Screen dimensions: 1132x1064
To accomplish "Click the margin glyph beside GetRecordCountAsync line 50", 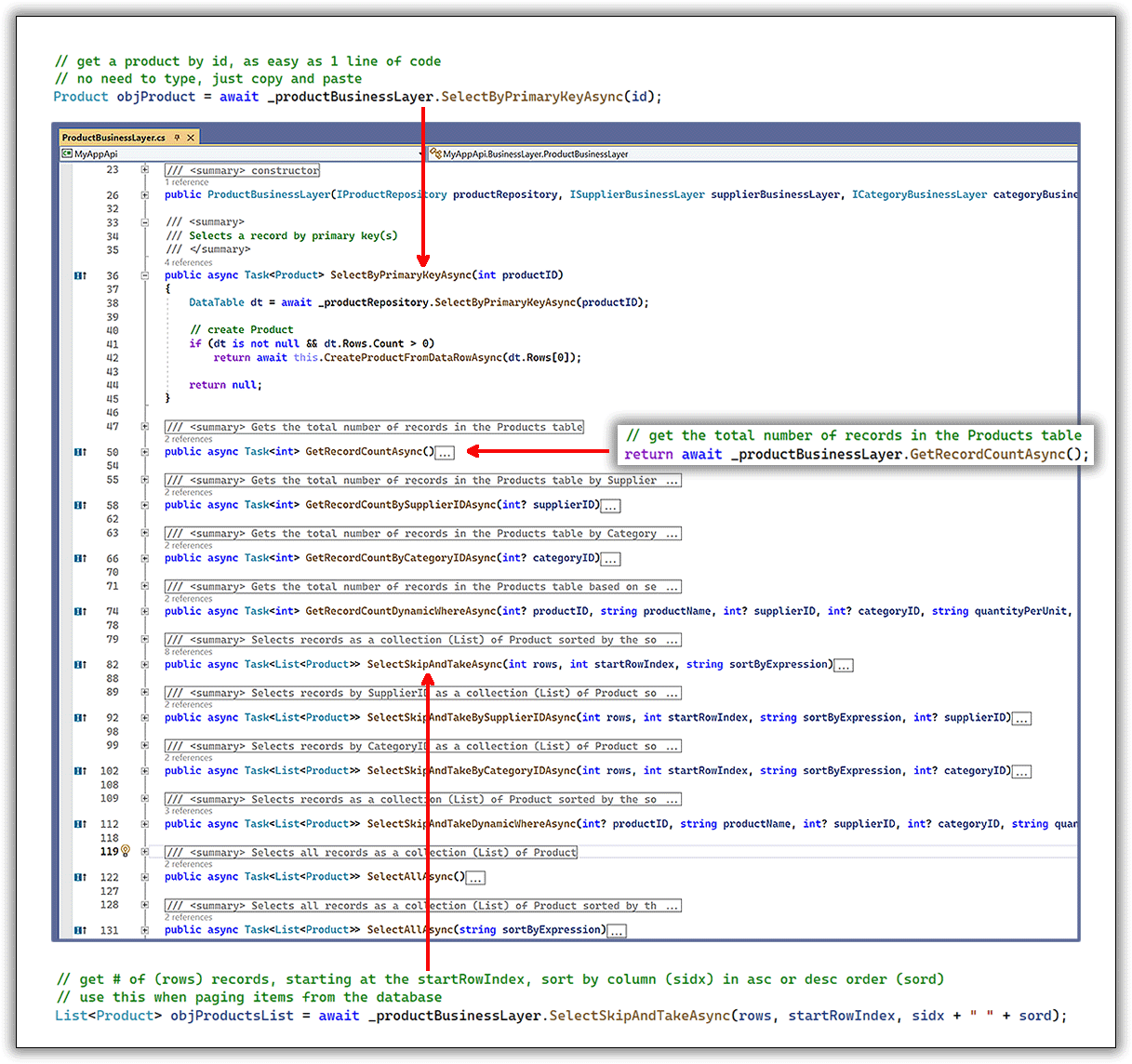I will click(x=80, y=451).
